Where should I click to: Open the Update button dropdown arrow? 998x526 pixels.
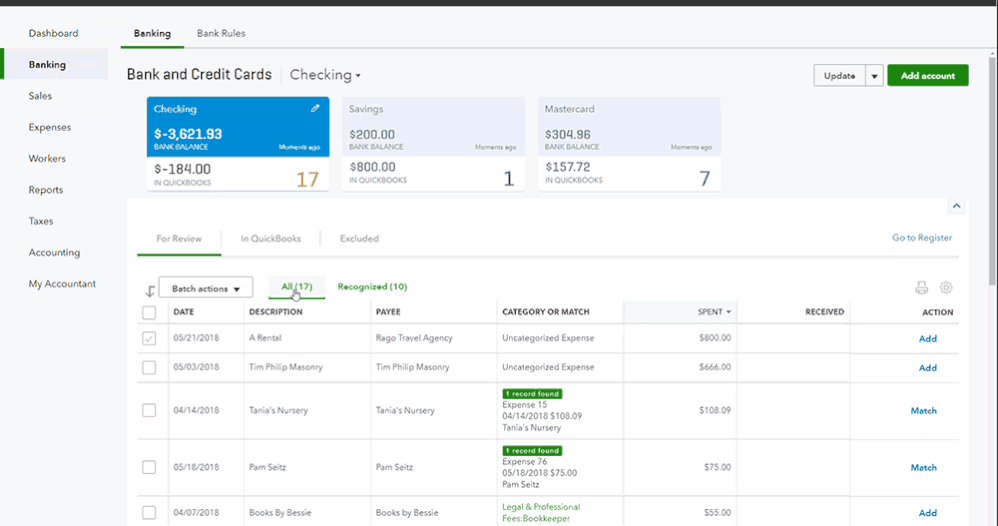tap(874, 76)
